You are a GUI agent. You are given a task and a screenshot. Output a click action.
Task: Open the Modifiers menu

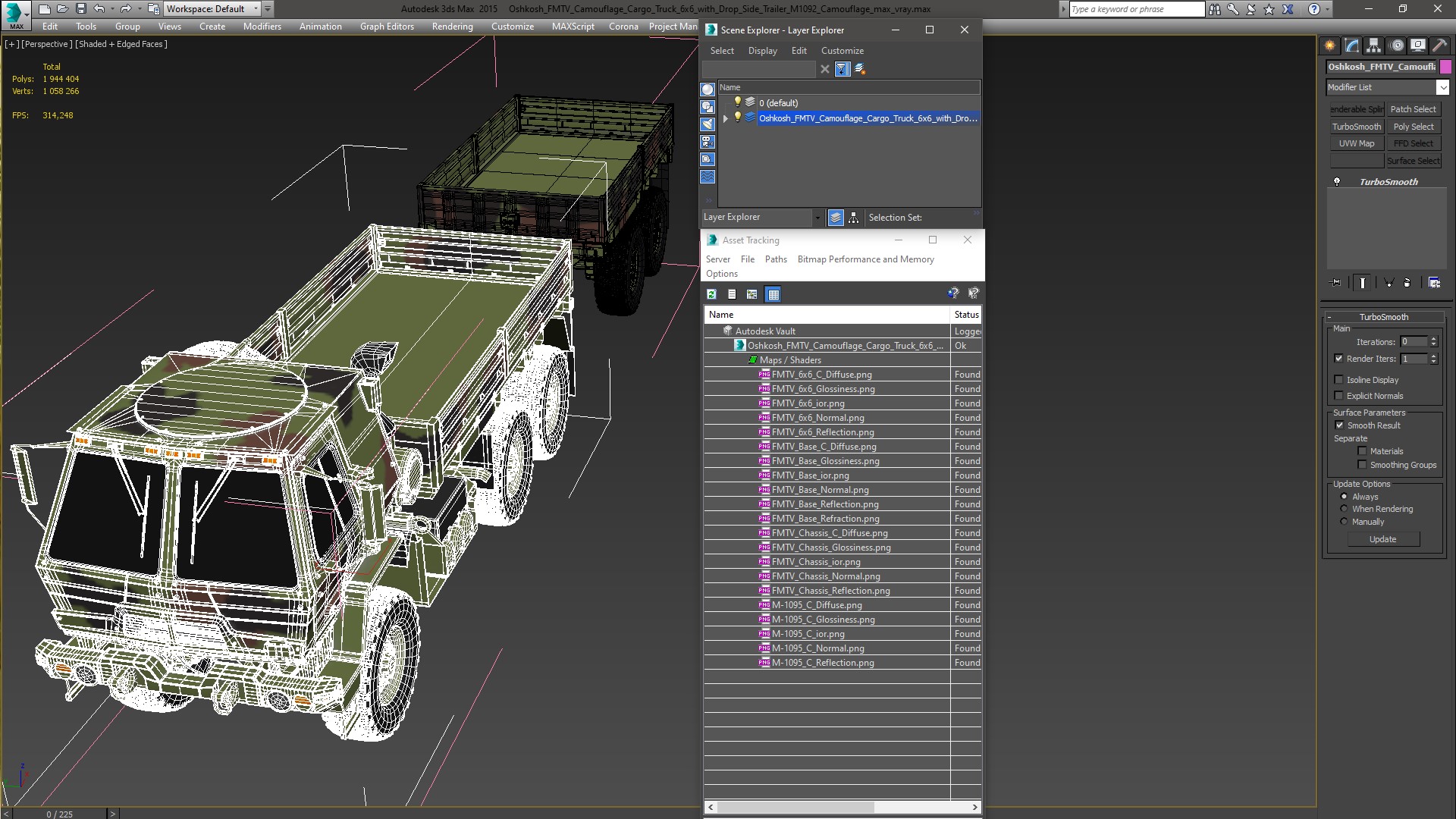(x=262, y=27)
